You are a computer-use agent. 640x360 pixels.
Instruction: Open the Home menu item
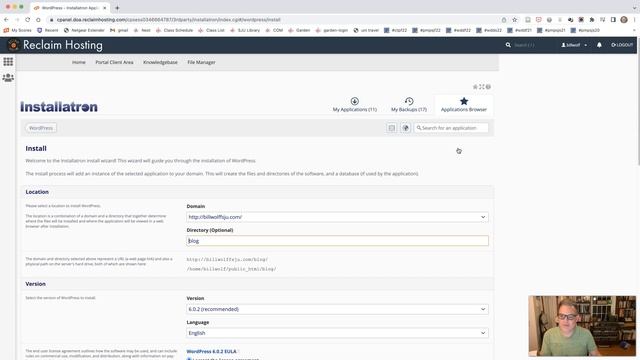[79, 62]
